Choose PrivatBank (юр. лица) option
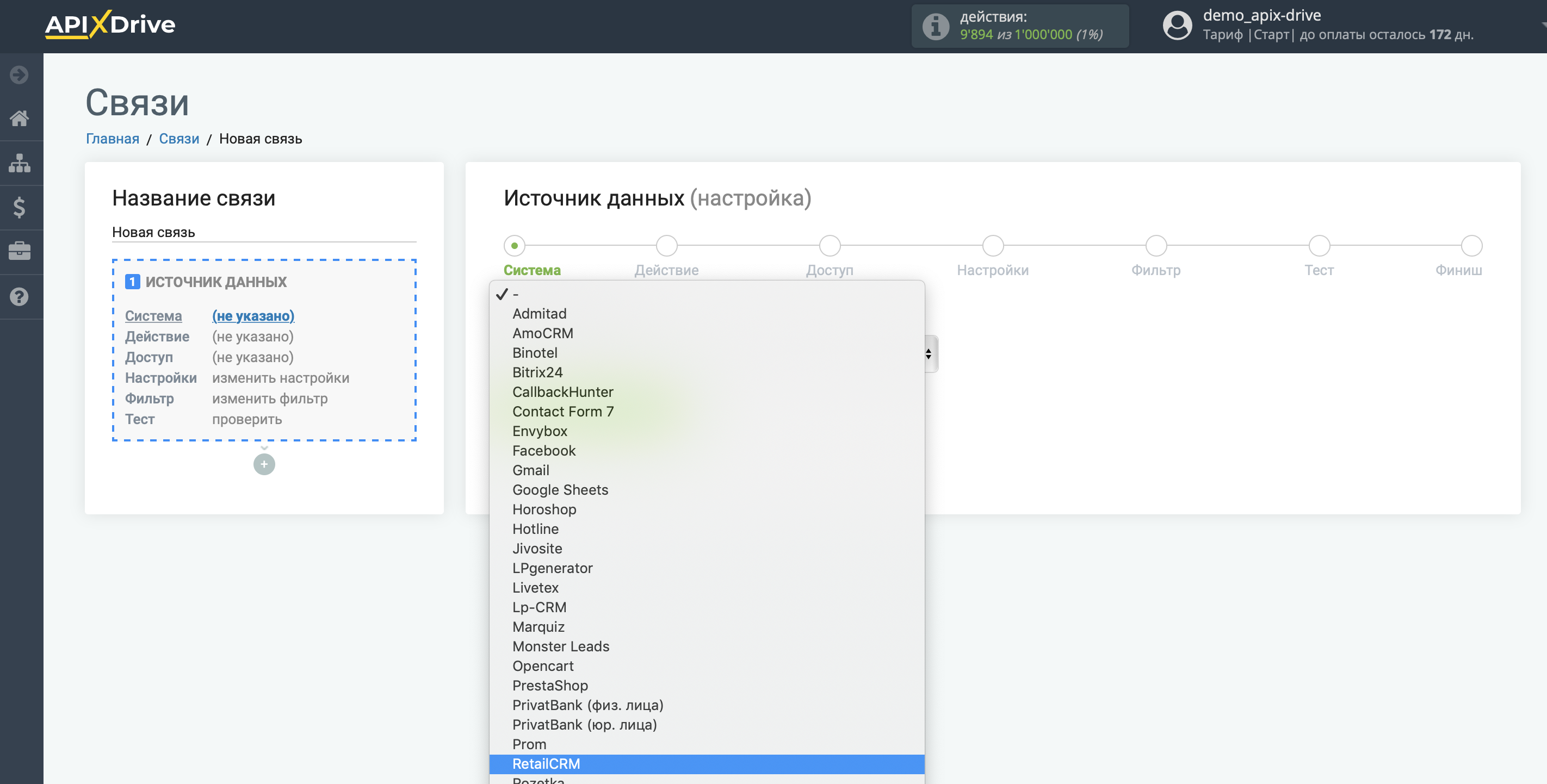1547x784 pixels. tap(707, 725)
